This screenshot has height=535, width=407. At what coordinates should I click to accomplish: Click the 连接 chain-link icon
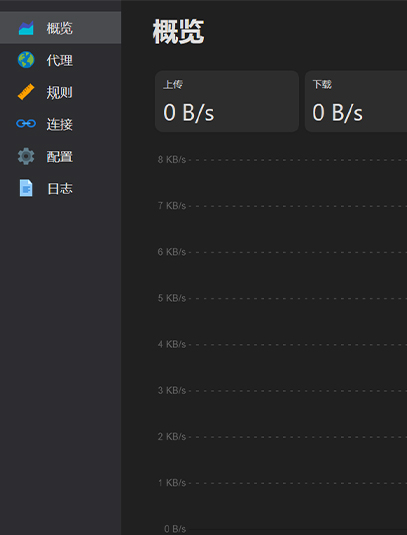26,124
